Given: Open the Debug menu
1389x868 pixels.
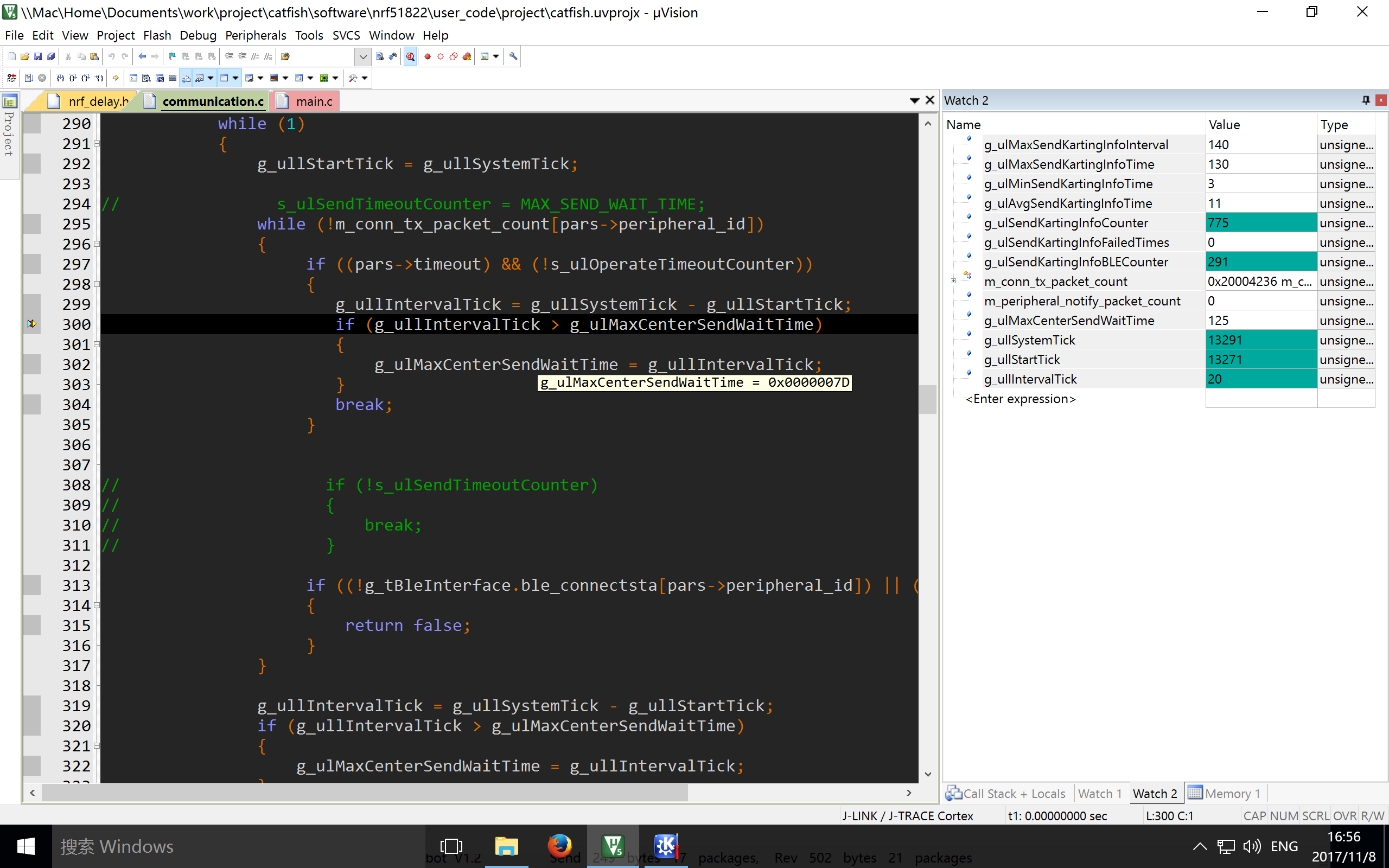Looking at the screenshot, I should [197, 35].
